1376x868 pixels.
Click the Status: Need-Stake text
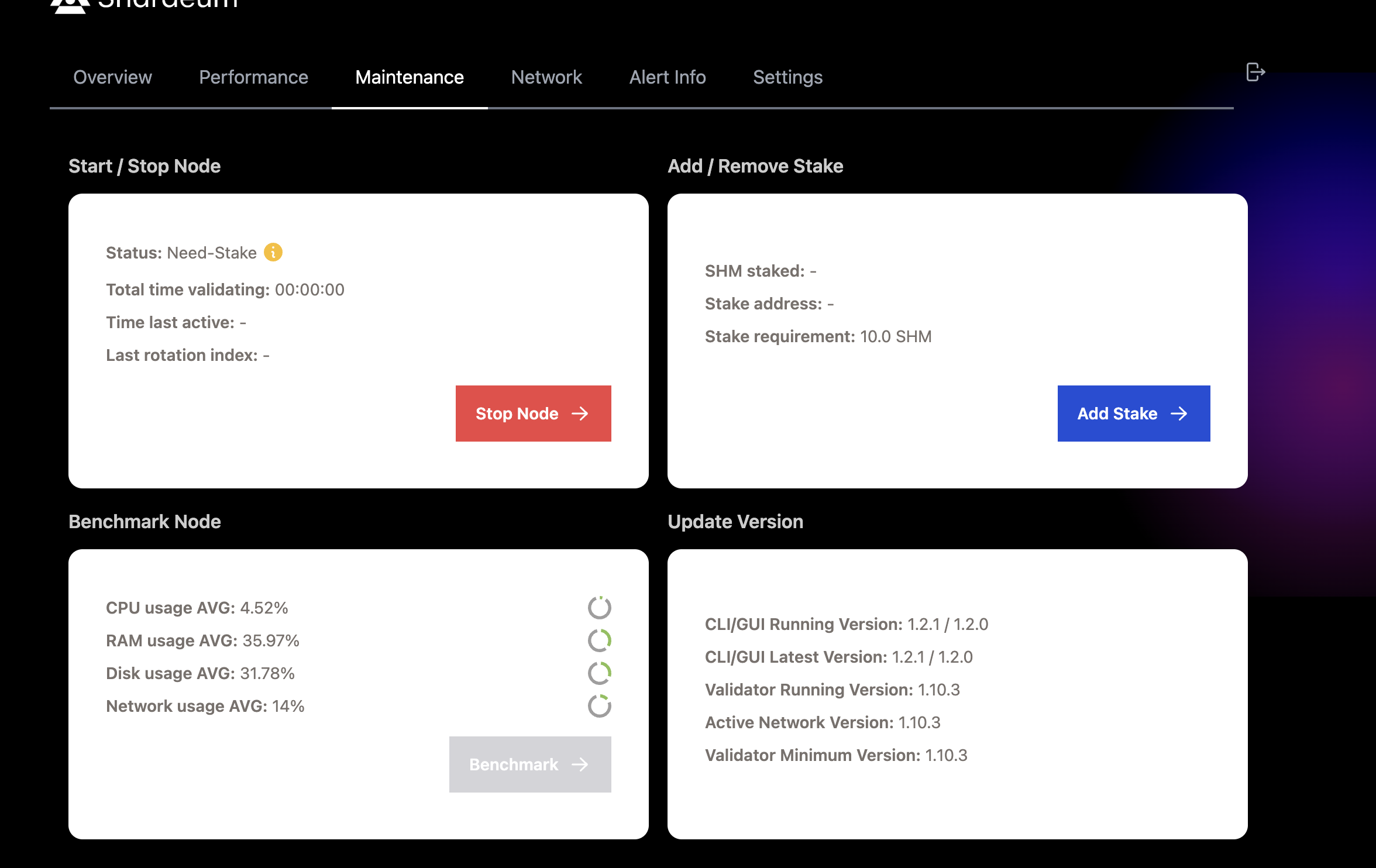click(181, 253)
